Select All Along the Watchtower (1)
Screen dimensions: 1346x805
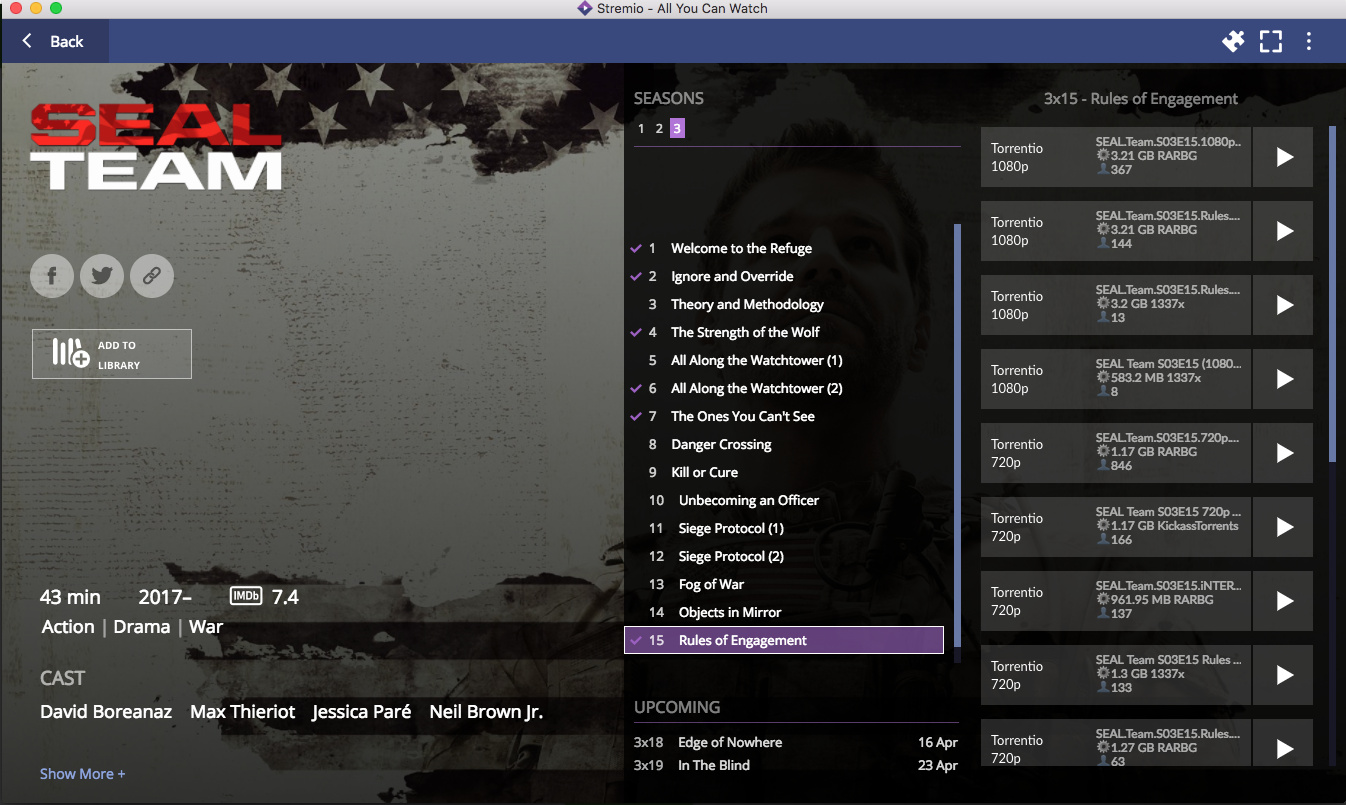click(784, 360)
